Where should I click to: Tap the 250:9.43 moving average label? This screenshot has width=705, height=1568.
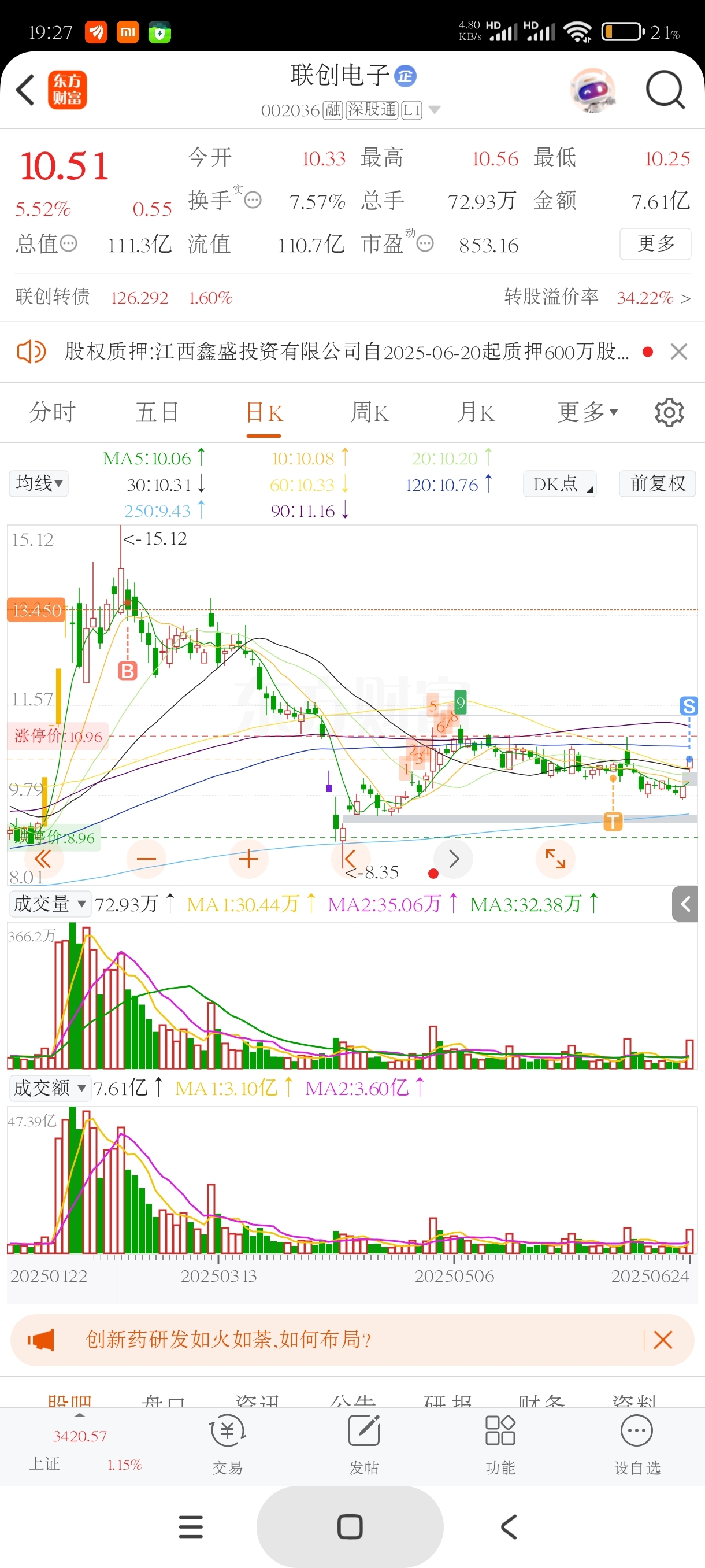(164, 510)
